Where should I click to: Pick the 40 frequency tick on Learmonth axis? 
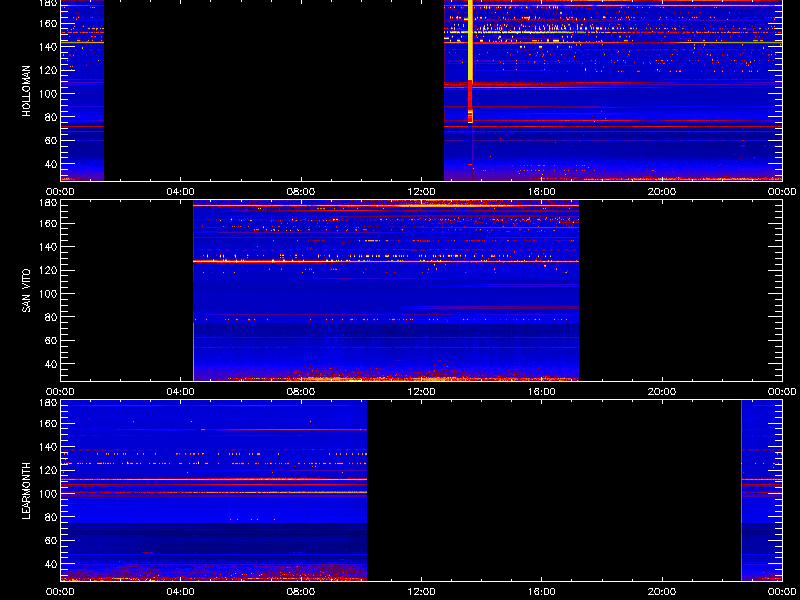click(51, 564)
